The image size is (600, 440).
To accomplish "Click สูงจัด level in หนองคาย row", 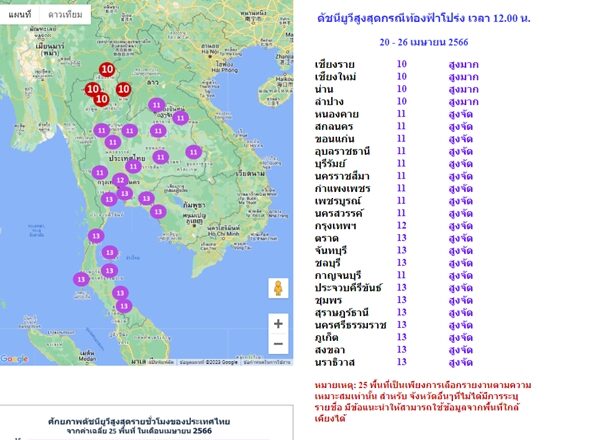I will click(461, 114).
